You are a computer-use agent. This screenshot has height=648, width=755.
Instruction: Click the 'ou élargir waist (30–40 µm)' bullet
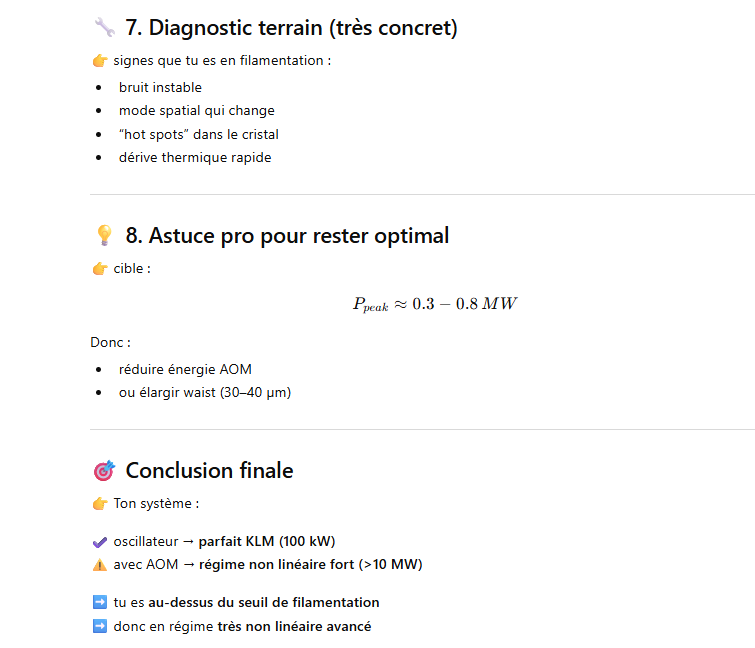click(x=205, y=392)
